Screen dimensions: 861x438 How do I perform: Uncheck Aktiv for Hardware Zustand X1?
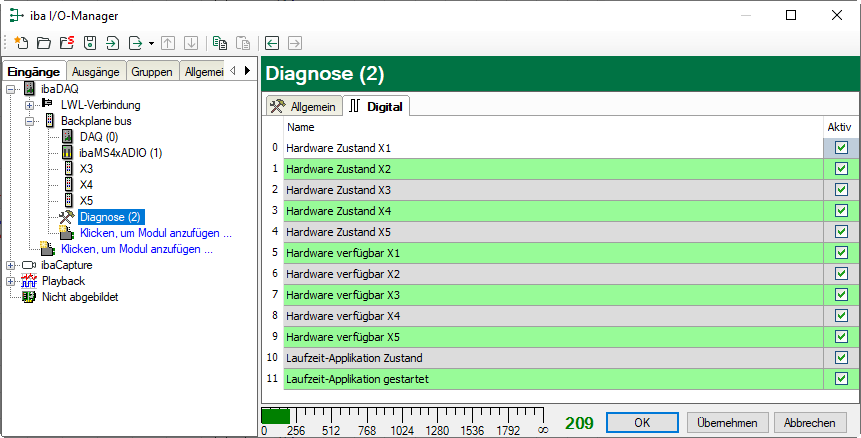[x=841, y=148]
